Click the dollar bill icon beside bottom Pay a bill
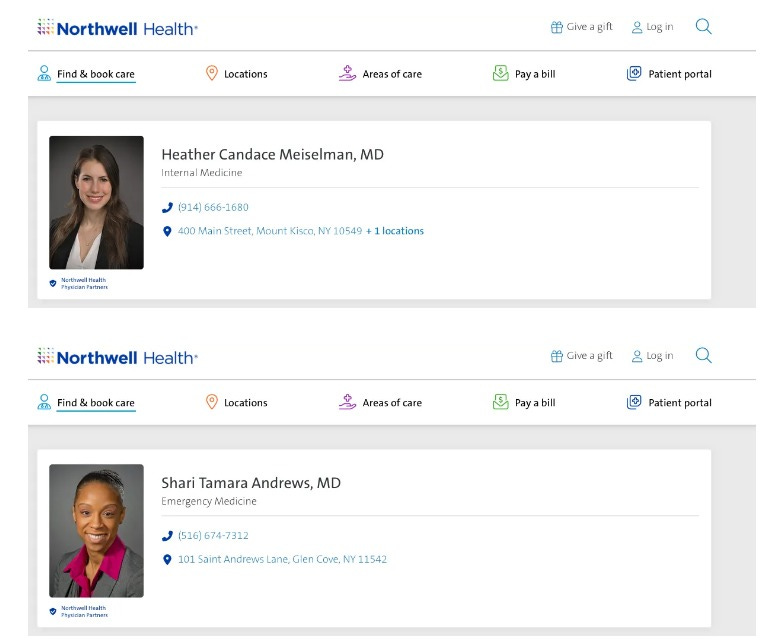 500,402
